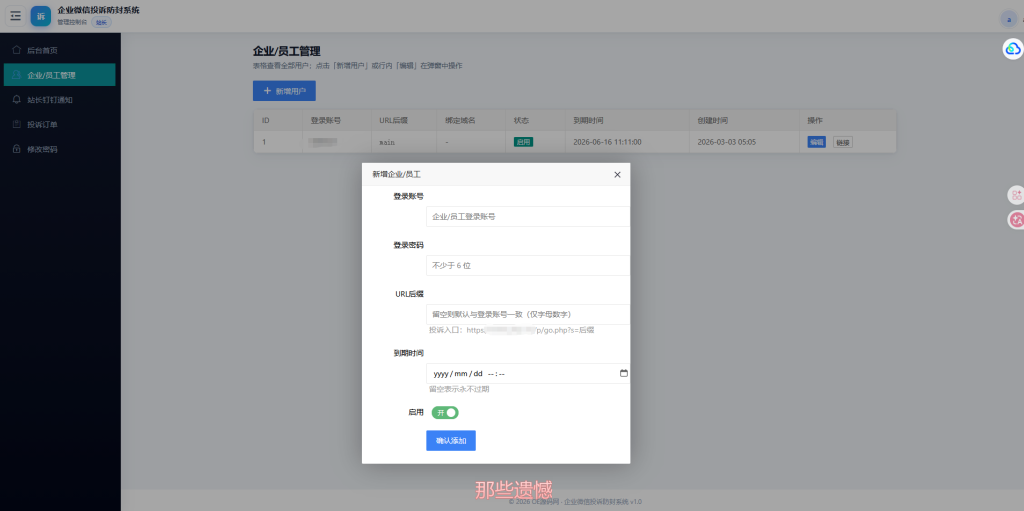Image resolution: width=1024 pixels, height=511 pixels.
Task: Click 编辑 button in row 1
Action: [x=816, y=142]
